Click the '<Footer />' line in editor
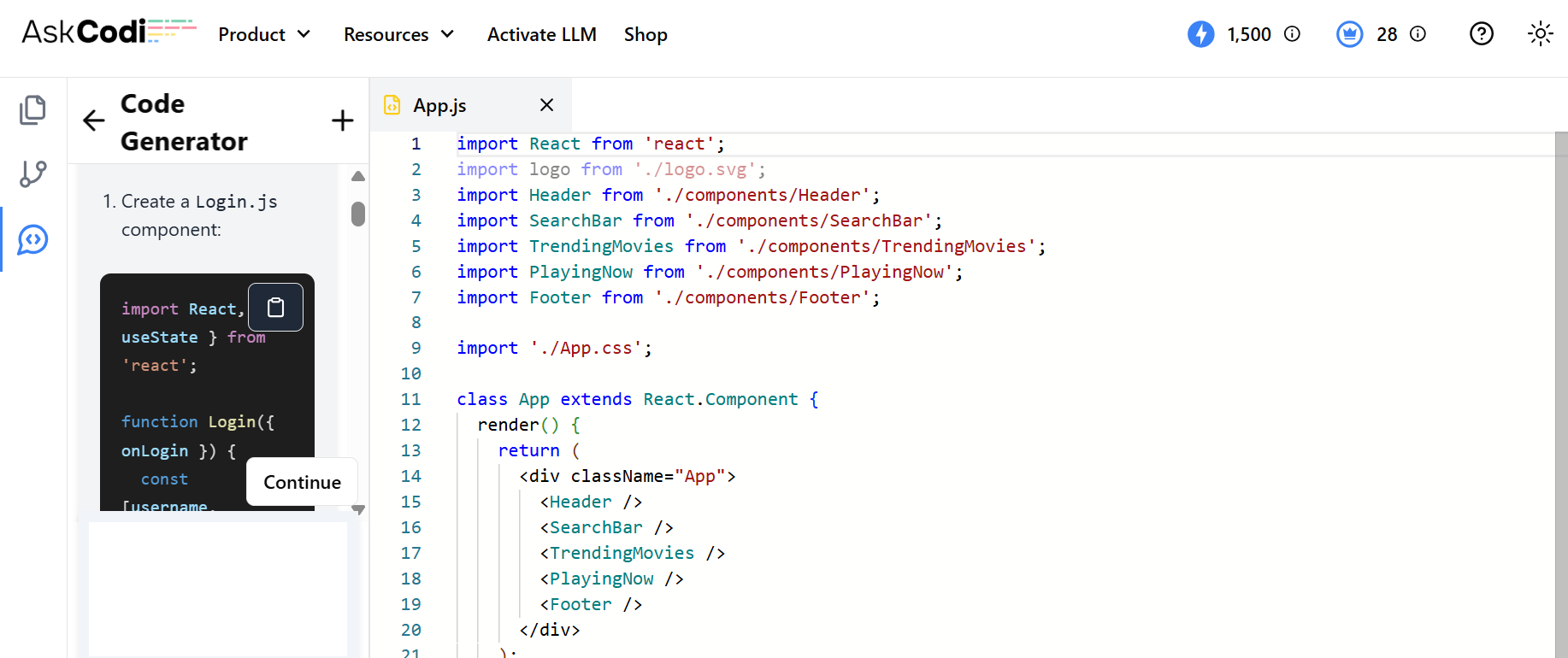The image size is (1568, 658). tap(591, 604)
